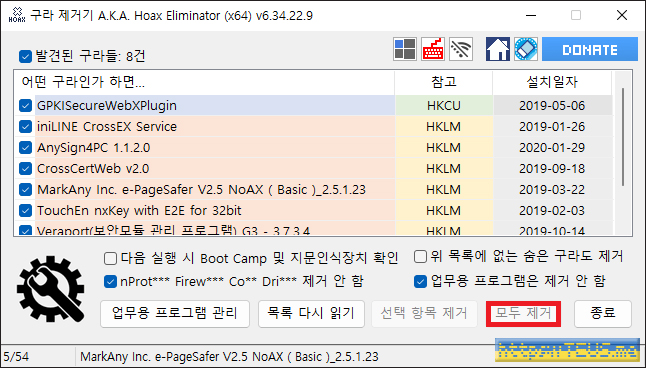This screenshot has height=368, width=646.
Task: Uncheck the TouchEn nxKey checkbox
Action: (x=25, y=211)
